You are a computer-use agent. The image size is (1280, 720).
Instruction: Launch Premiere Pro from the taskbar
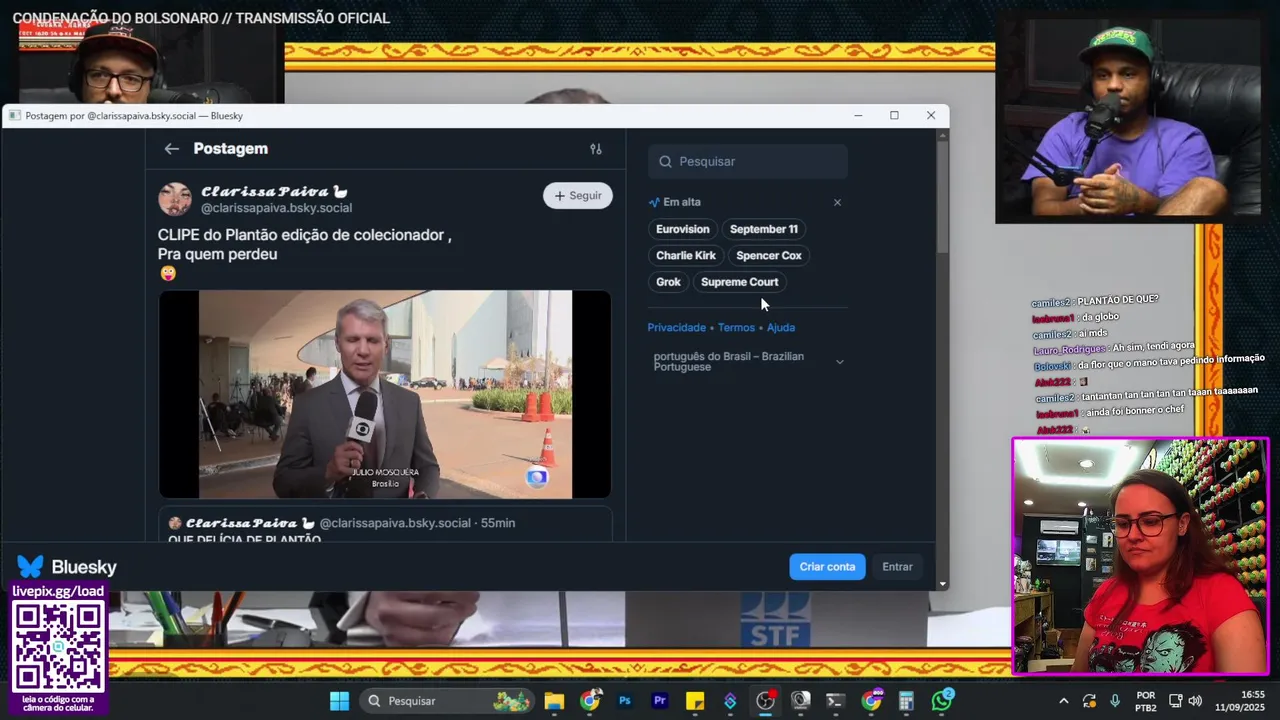pos(660,701)
